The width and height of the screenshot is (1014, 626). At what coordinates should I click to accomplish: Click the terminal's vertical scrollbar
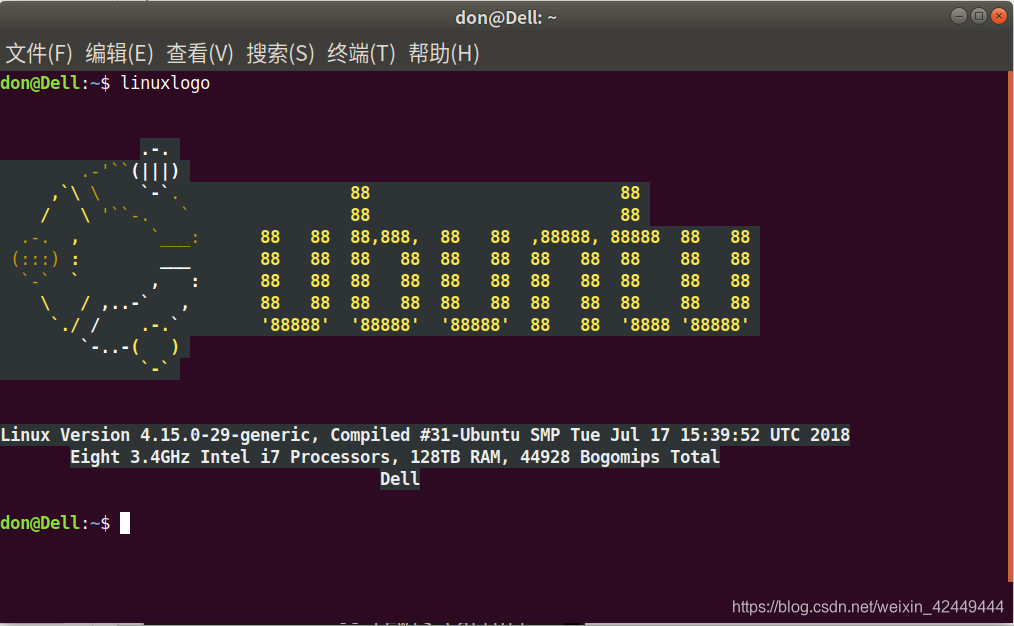point(1010,327)
